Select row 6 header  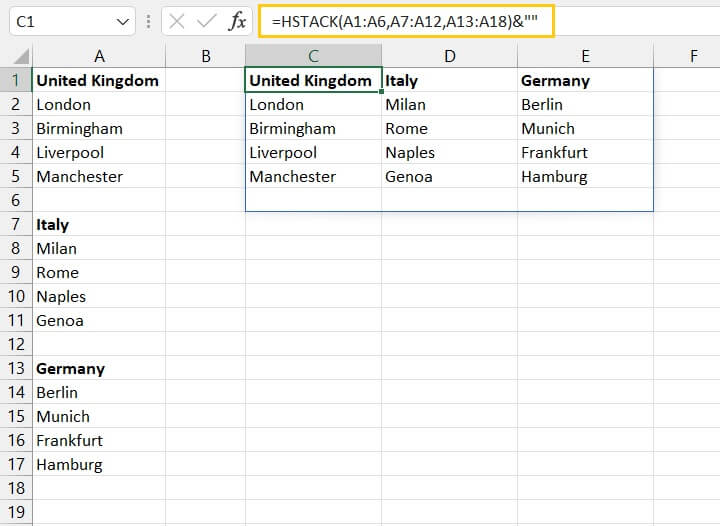coord(15,200)
